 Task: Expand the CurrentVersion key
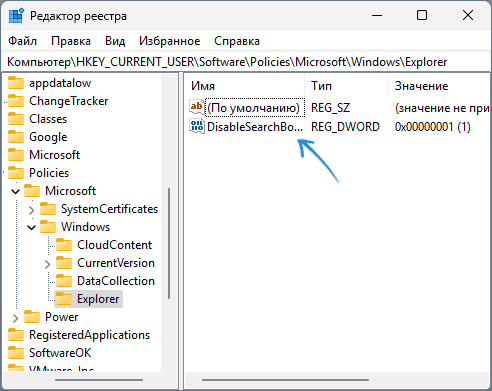coord(47,264)
